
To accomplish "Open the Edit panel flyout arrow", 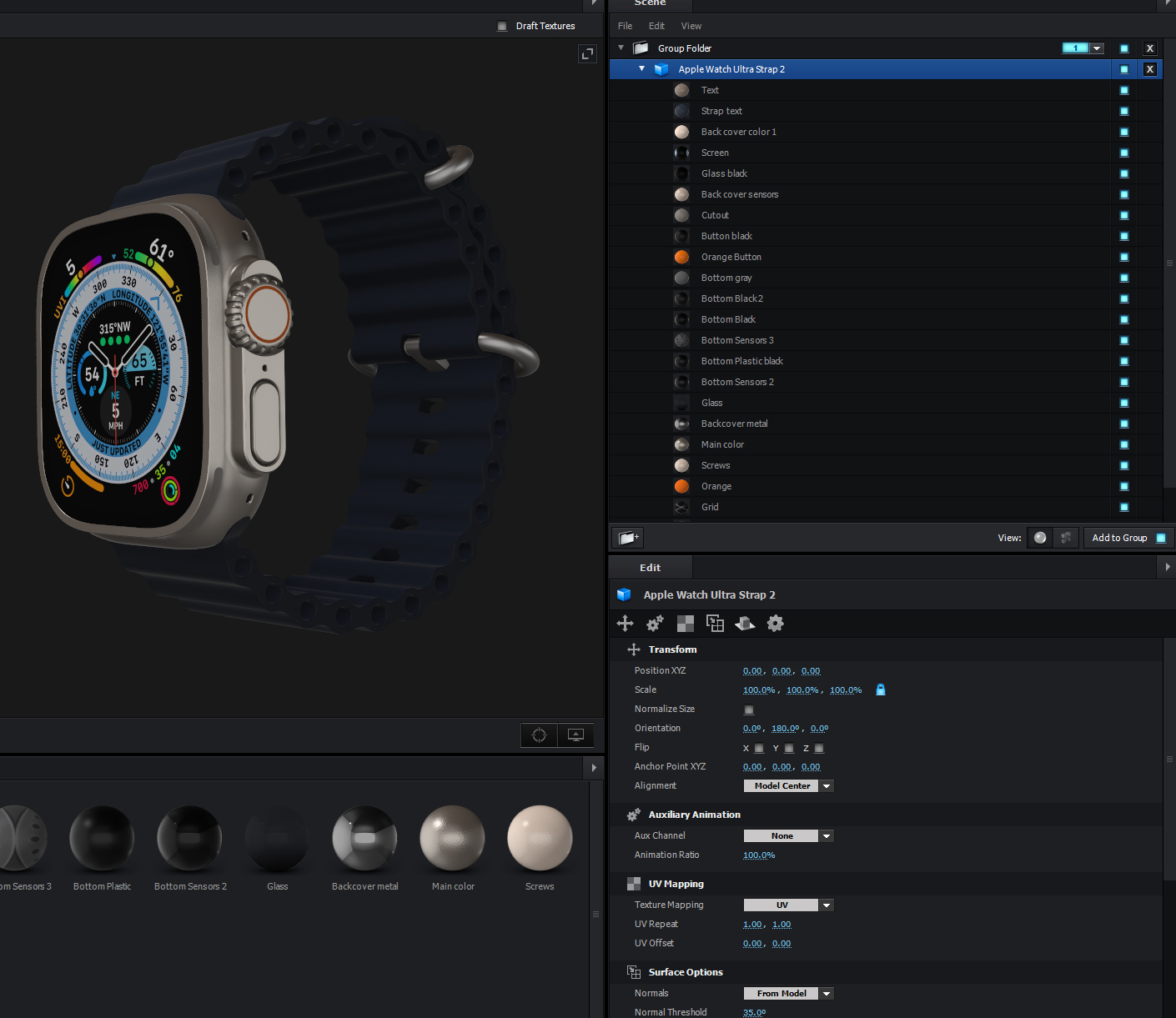I will tap(1168, 567).
